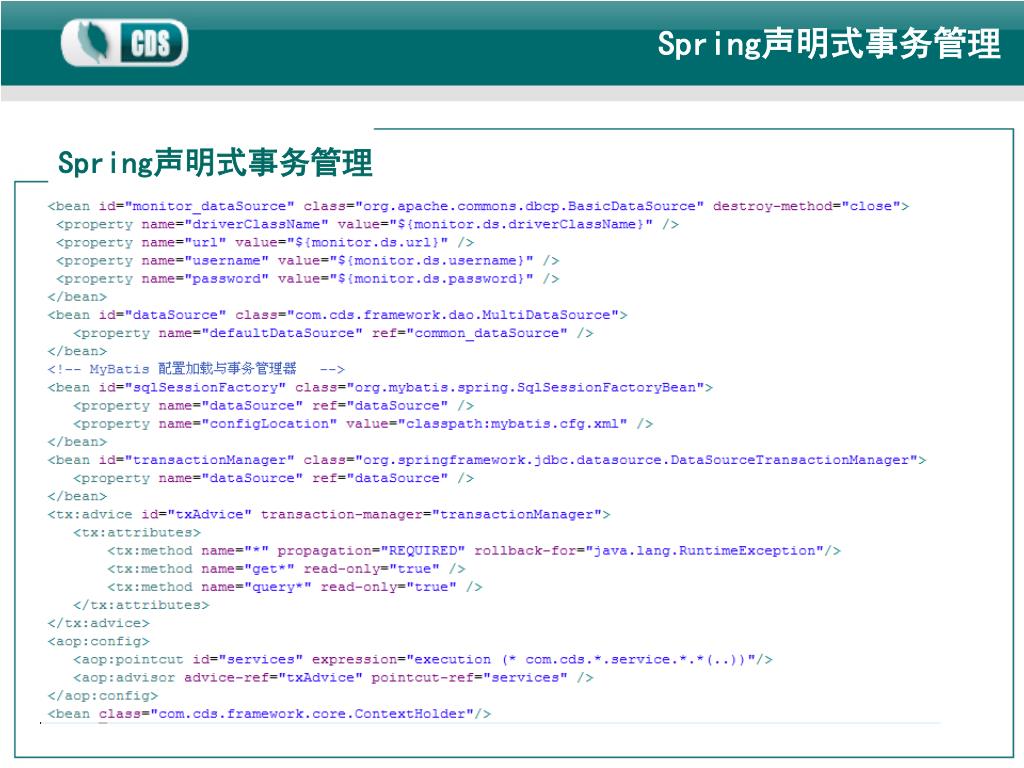Screen dimensions: 1024x768
Task: Click the opening <aop:config> tag
Action: [x=99, y=642]
